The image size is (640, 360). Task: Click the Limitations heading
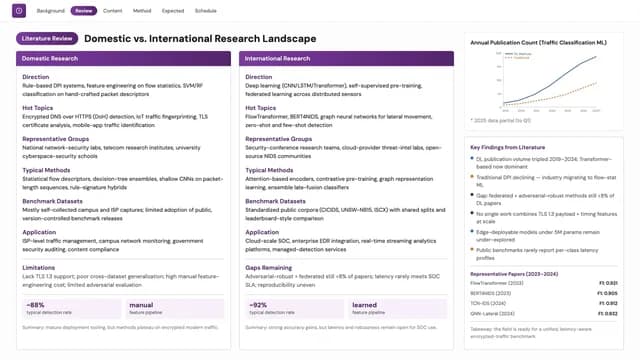38,268
